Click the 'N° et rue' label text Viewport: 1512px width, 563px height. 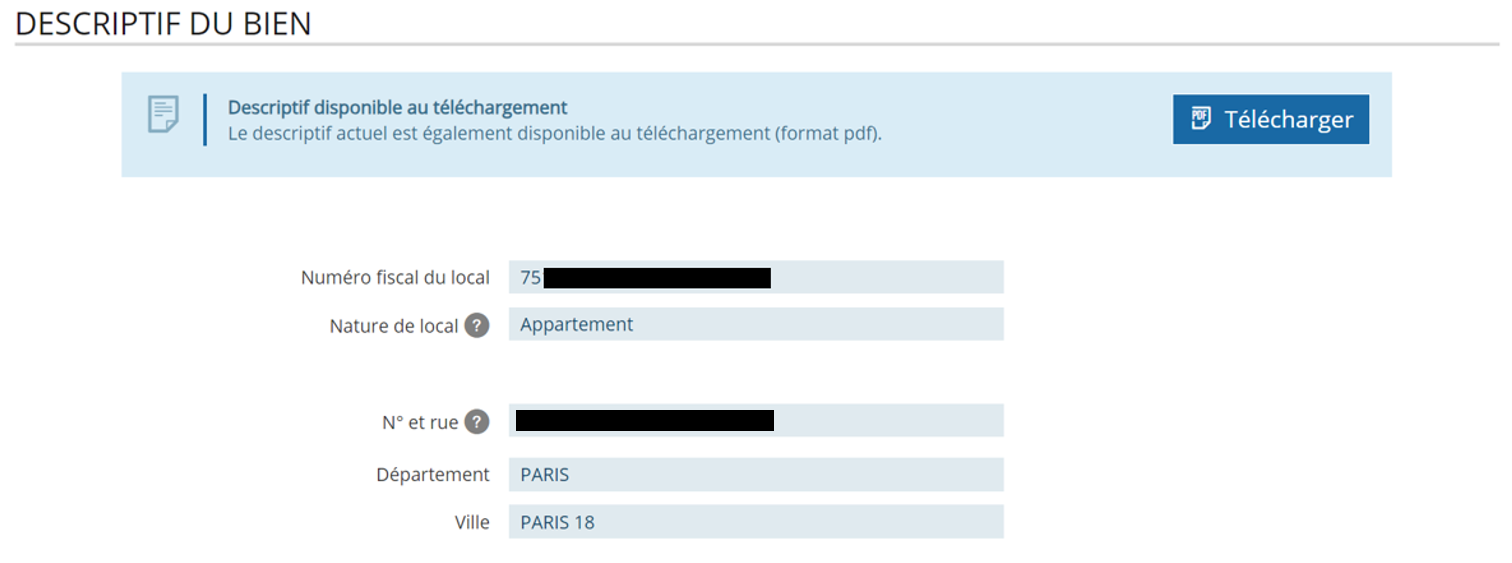[420, 423]
